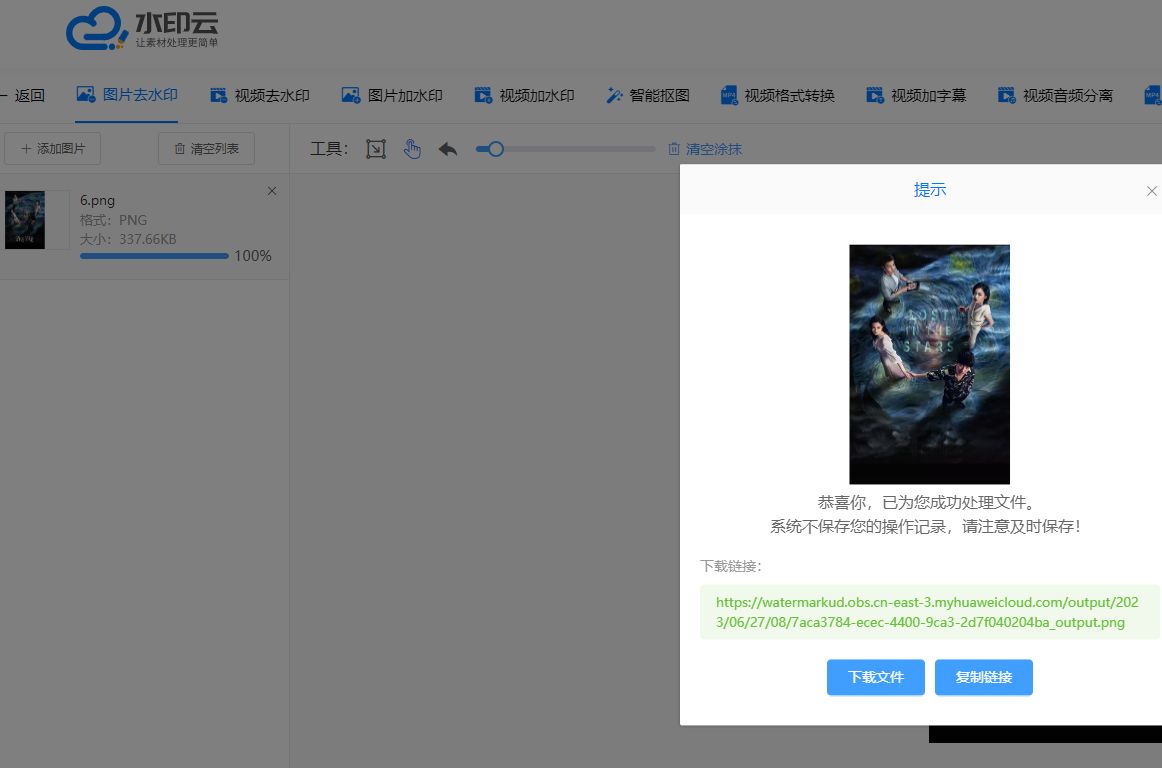
Task: Click the 提示 dialog title
Action: pos(929,190)
